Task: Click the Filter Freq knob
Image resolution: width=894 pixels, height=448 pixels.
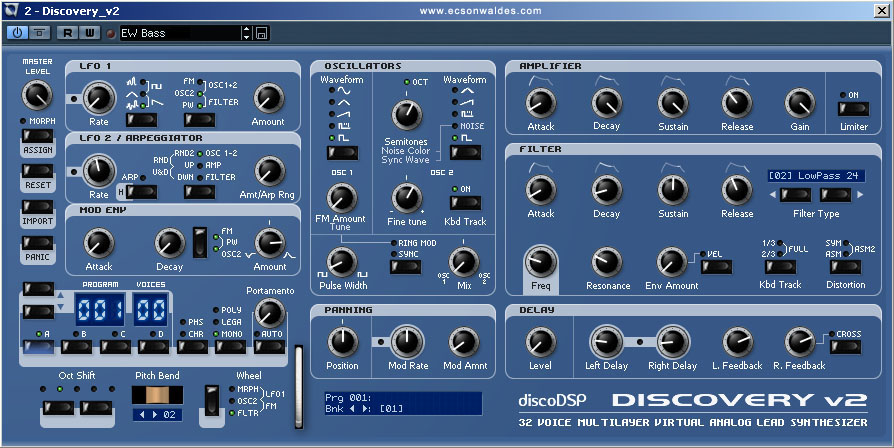Action: (540, 262)
